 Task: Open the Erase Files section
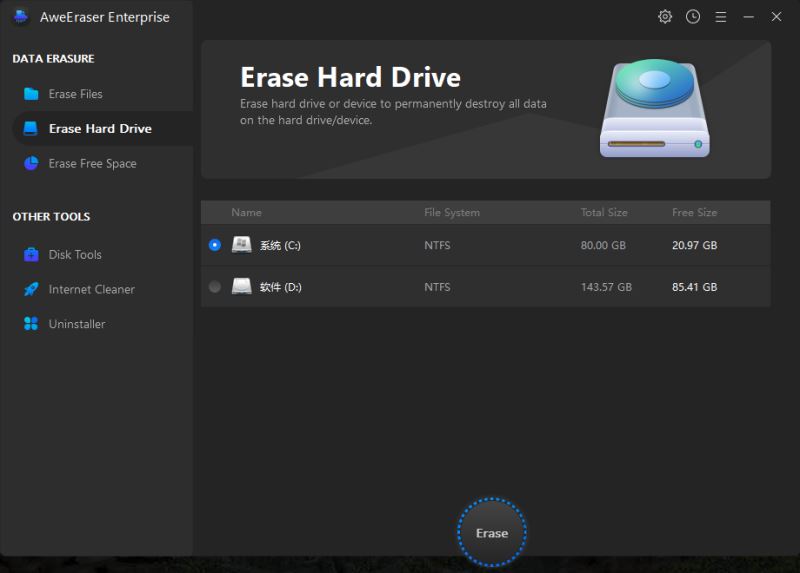(x=102, y=94)
